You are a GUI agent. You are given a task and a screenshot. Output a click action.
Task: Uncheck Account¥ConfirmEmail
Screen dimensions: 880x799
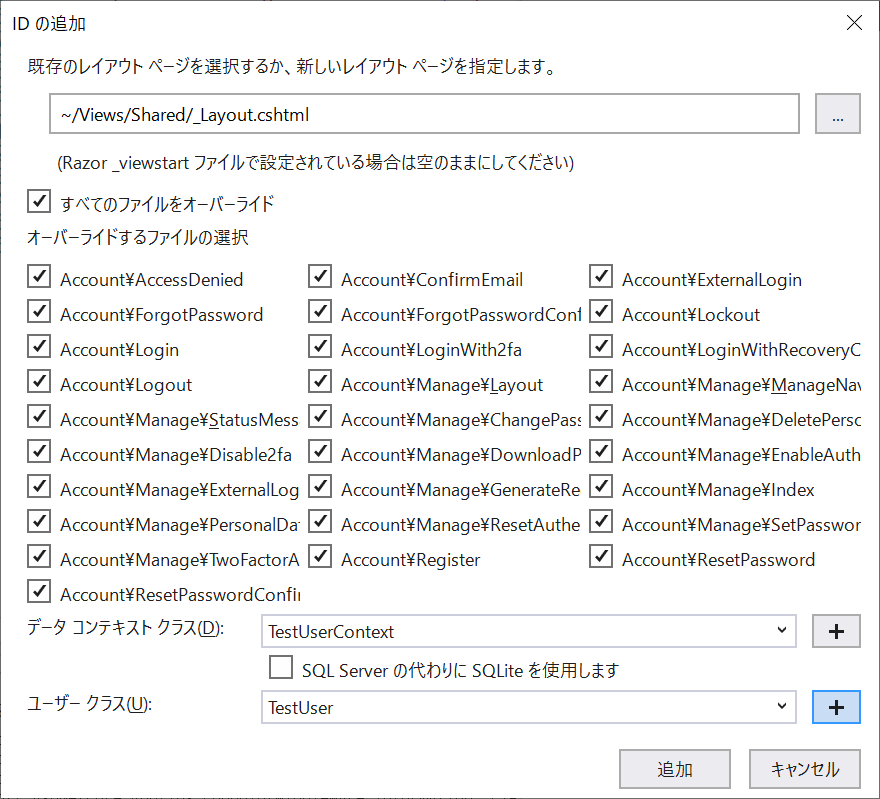(320, 277)
